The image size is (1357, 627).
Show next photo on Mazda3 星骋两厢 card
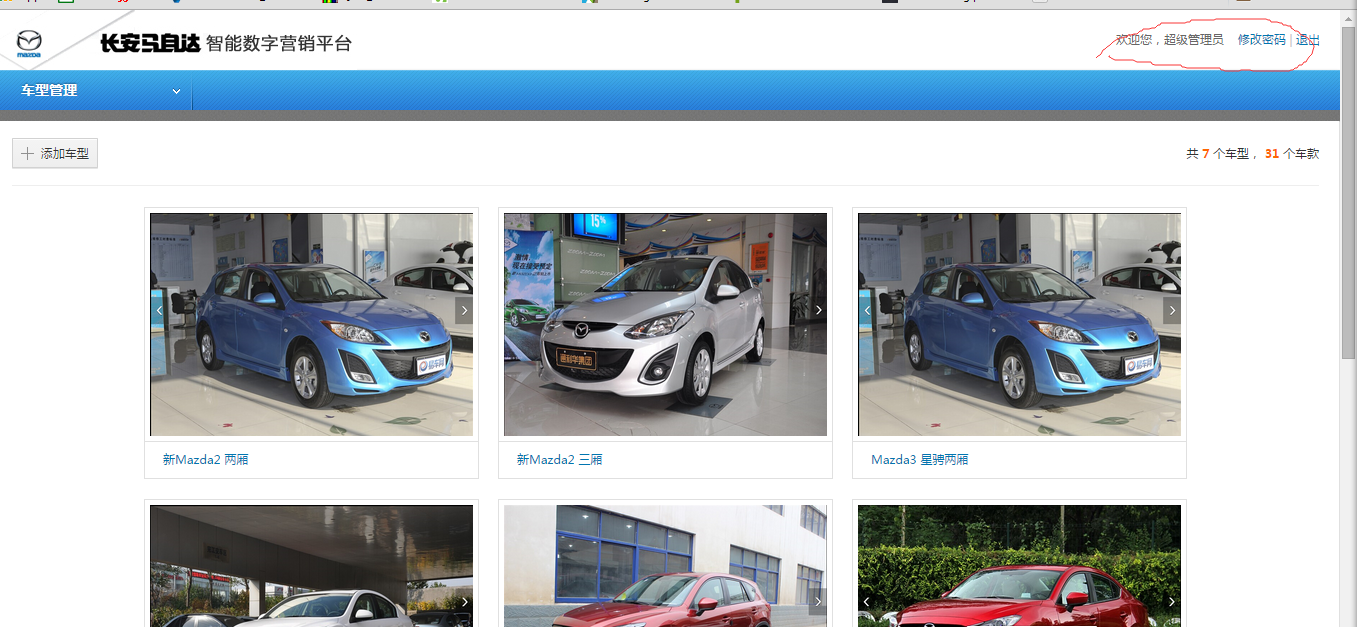(x=1172, y=310)
